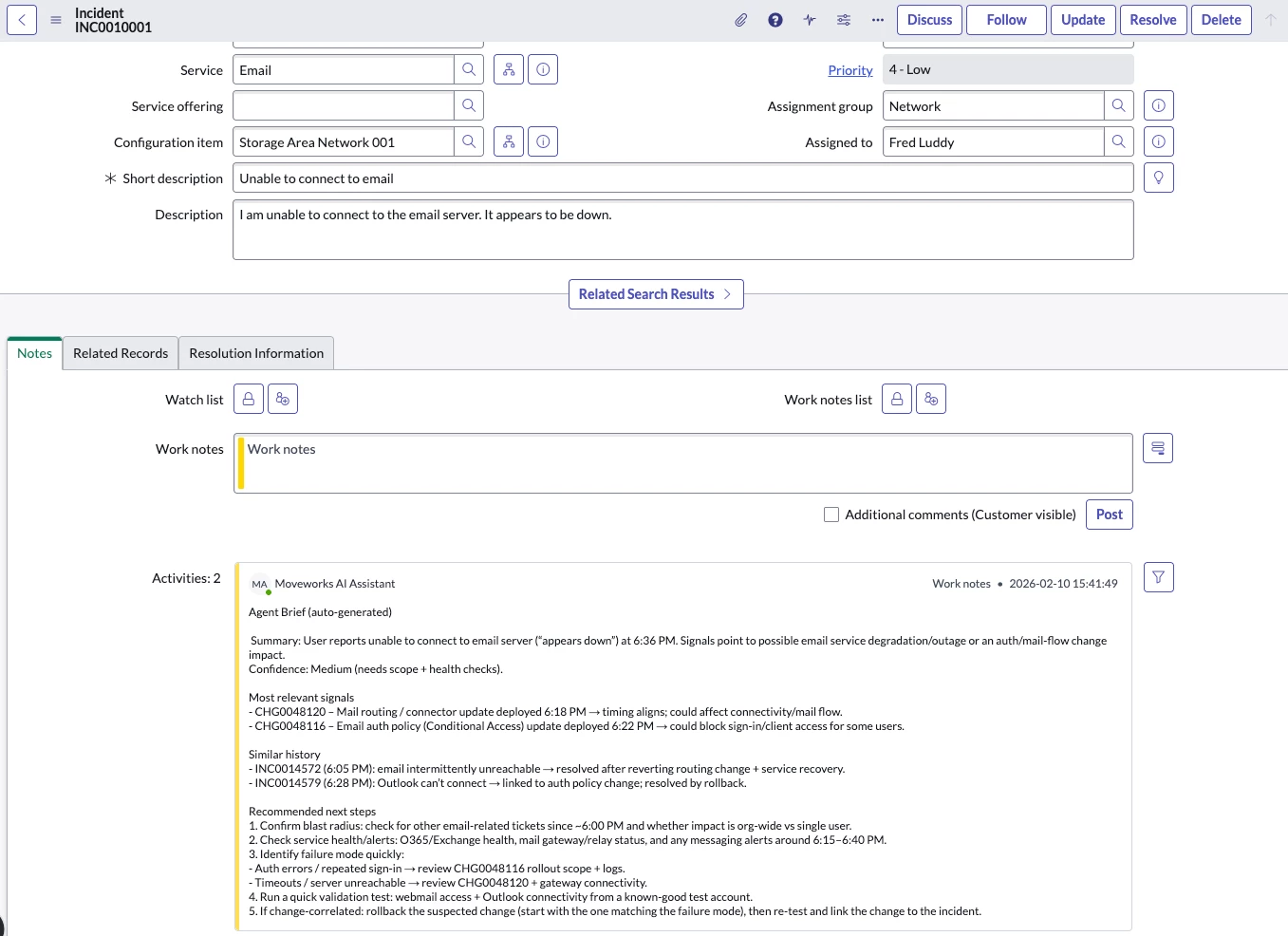The height and width of the screenshot is (936, 1288).
Task: Open Assigned to lookup magnifier
Action: tap(1119, 141)
